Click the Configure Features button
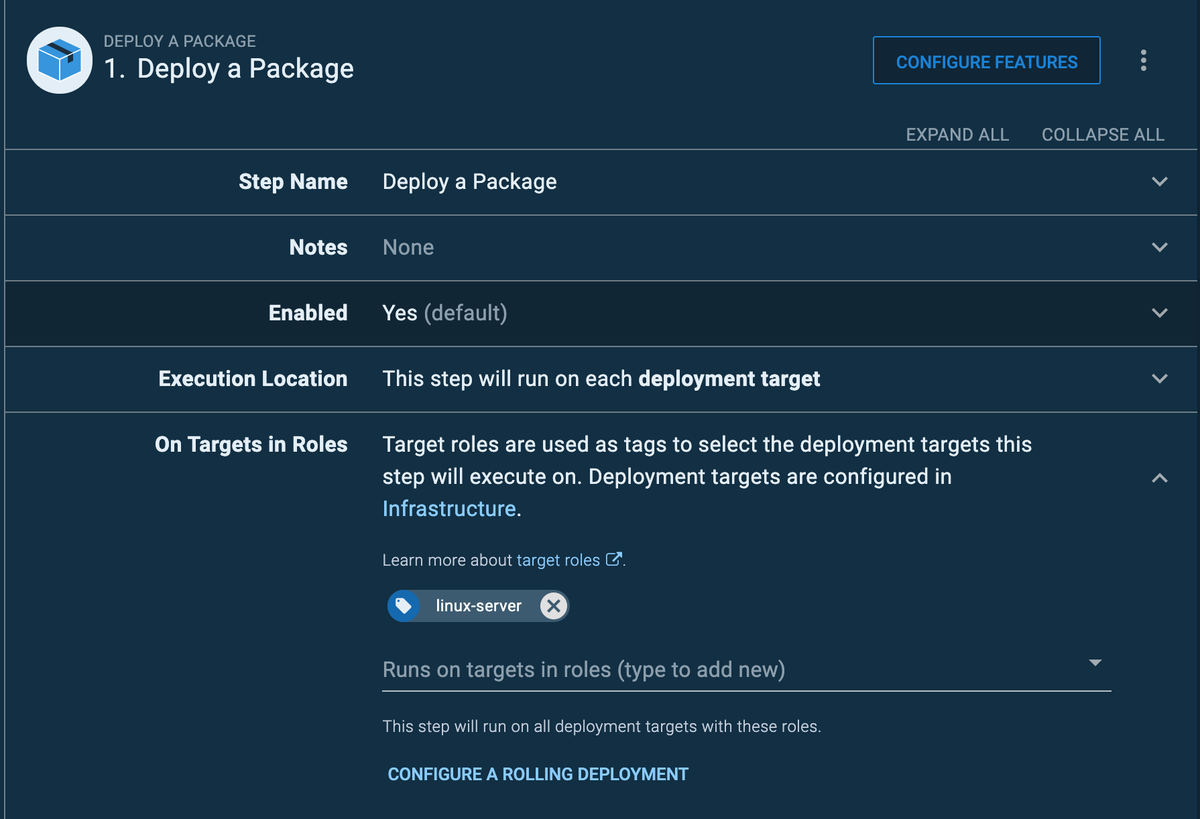Viewport: 1200px width, 819px height. (986, 61)
